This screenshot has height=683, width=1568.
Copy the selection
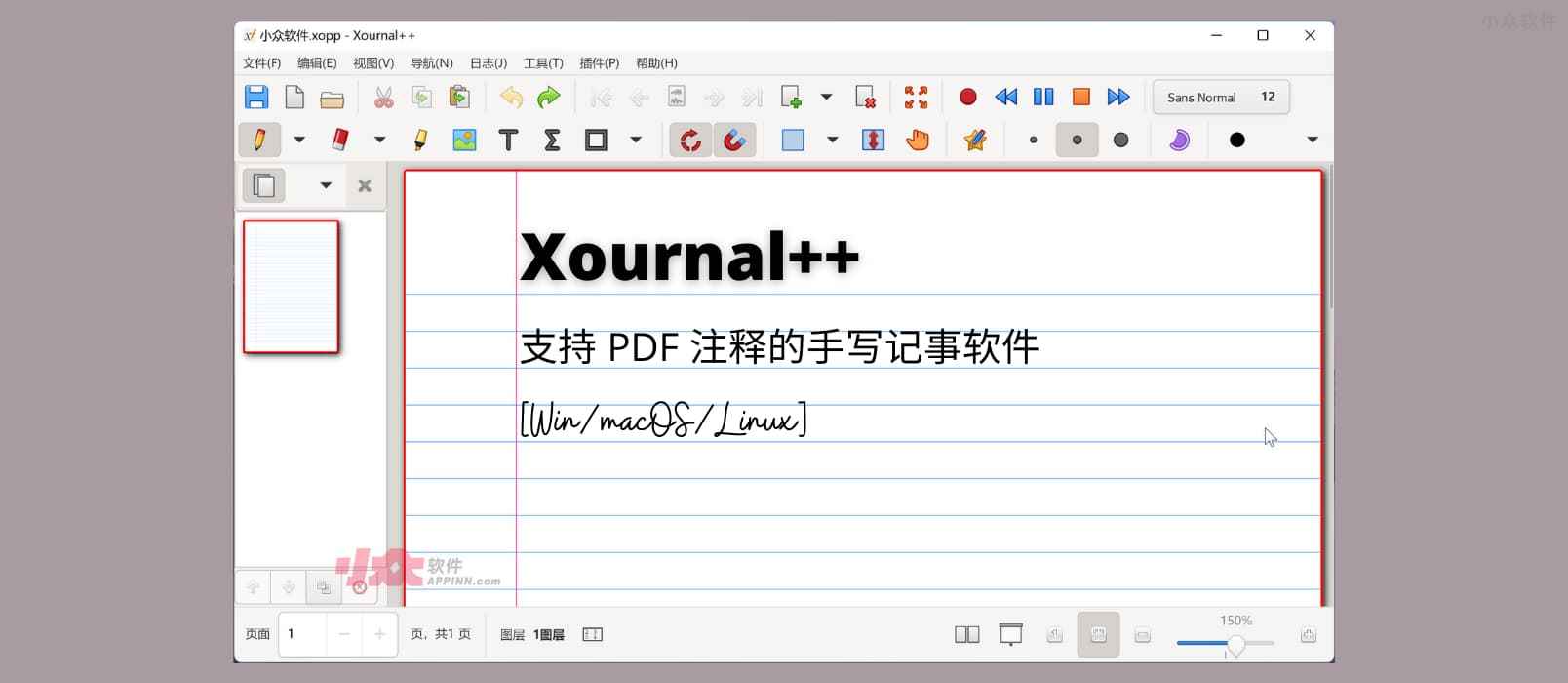[421, 97]
